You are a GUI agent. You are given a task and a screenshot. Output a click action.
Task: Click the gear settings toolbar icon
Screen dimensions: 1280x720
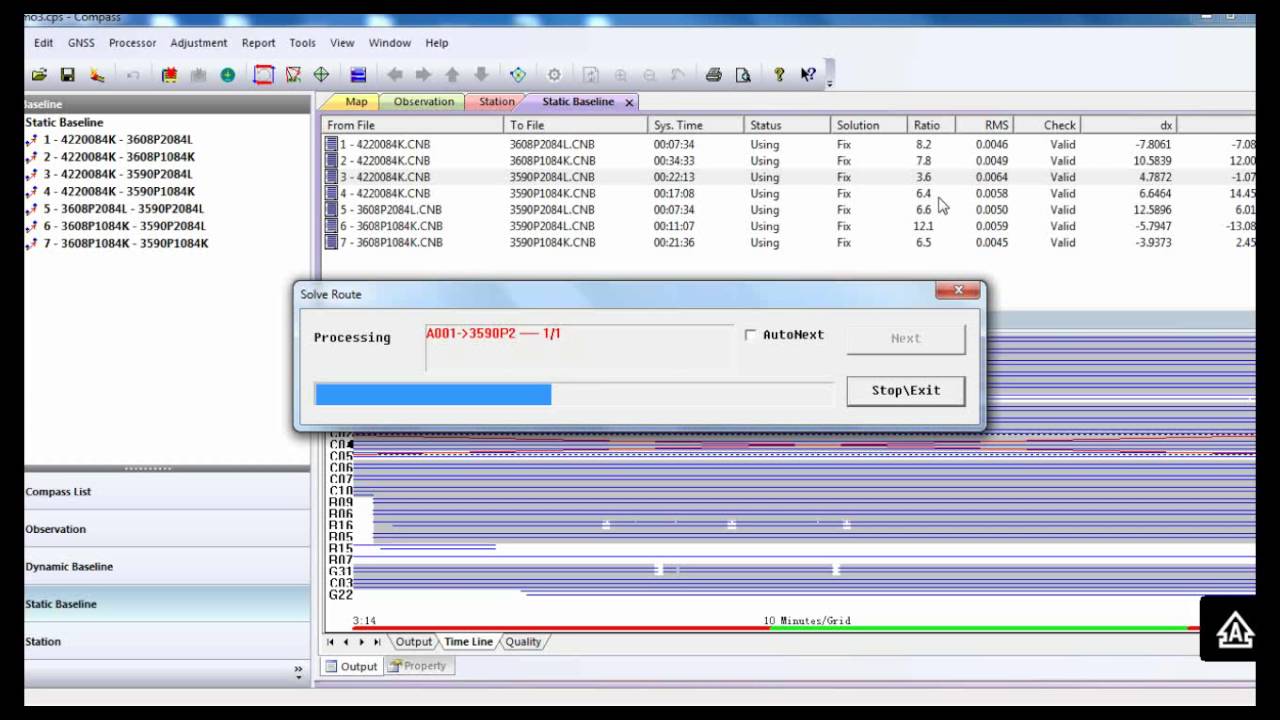point(554,75)
